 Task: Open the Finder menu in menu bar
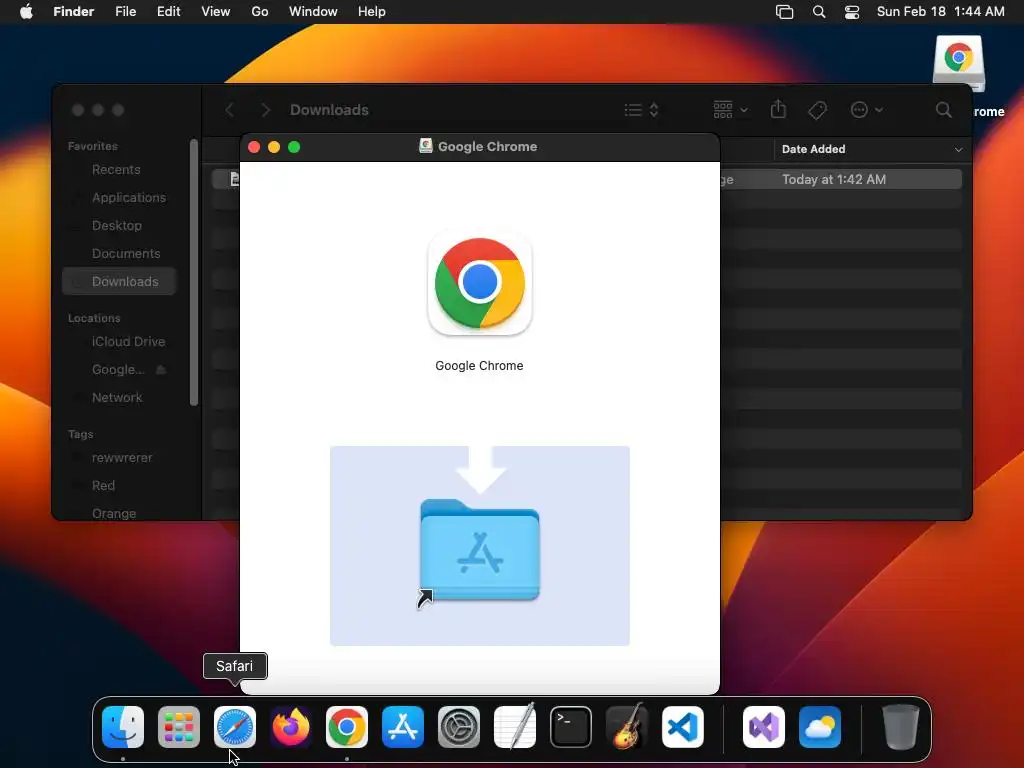pyautogui.click(x=74, y=12)
